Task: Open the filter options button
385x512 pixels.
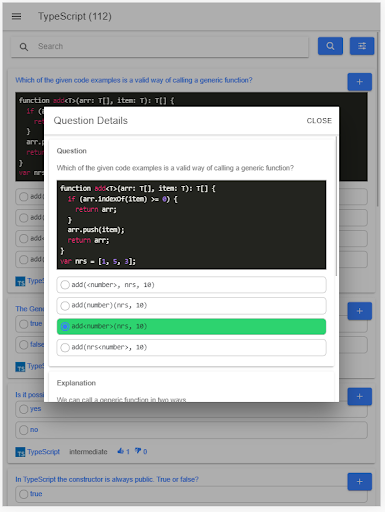Action: (362, 46)
